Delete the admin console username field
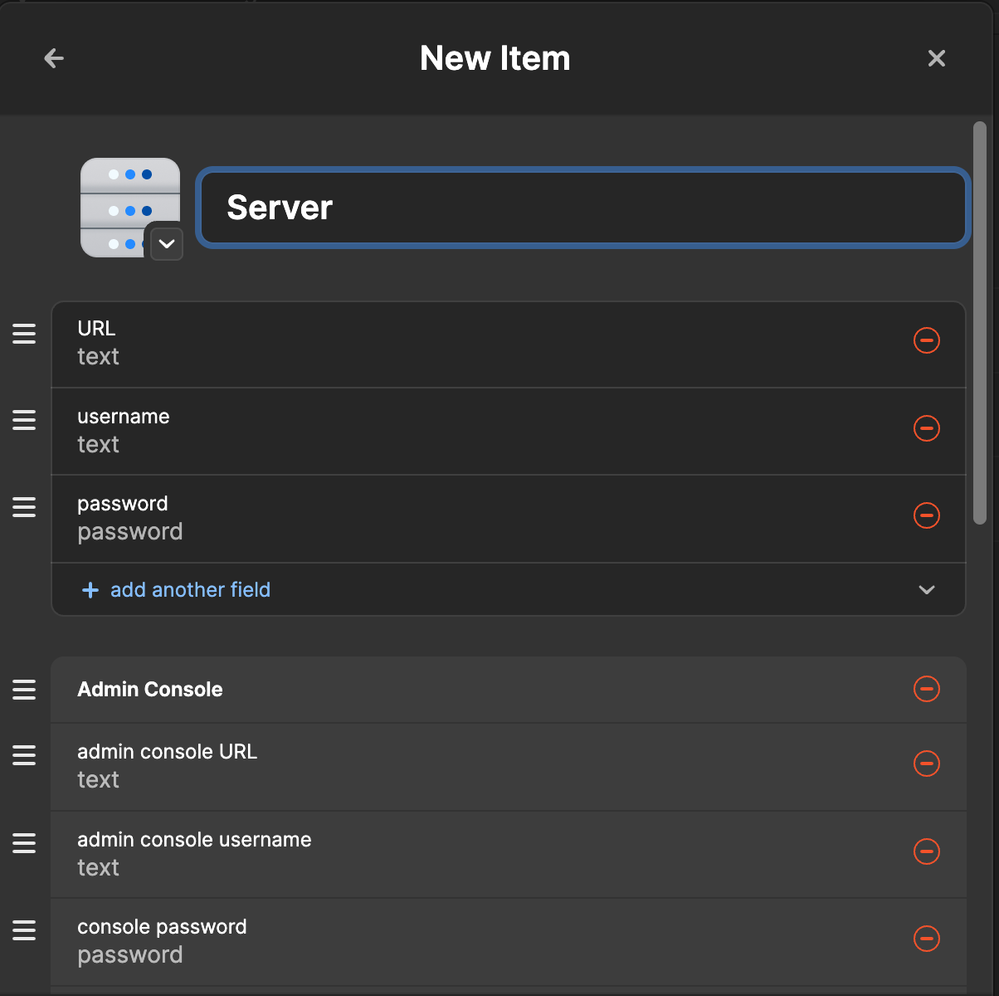Viewport: 999px width, 996px height. point(926,851)
